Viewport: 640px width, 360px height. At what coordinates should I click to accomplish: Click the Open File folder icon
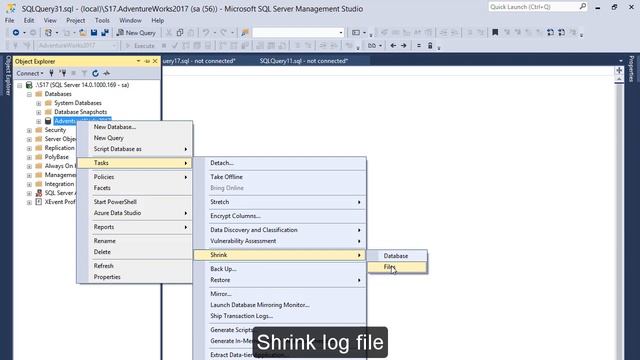click(83, 33)
